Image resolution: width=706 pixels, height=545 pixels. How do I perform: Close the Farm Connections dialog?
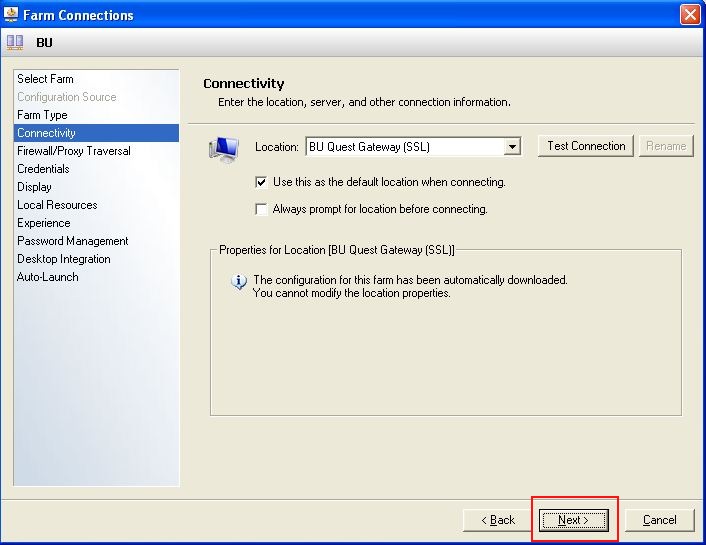(690, 15)
